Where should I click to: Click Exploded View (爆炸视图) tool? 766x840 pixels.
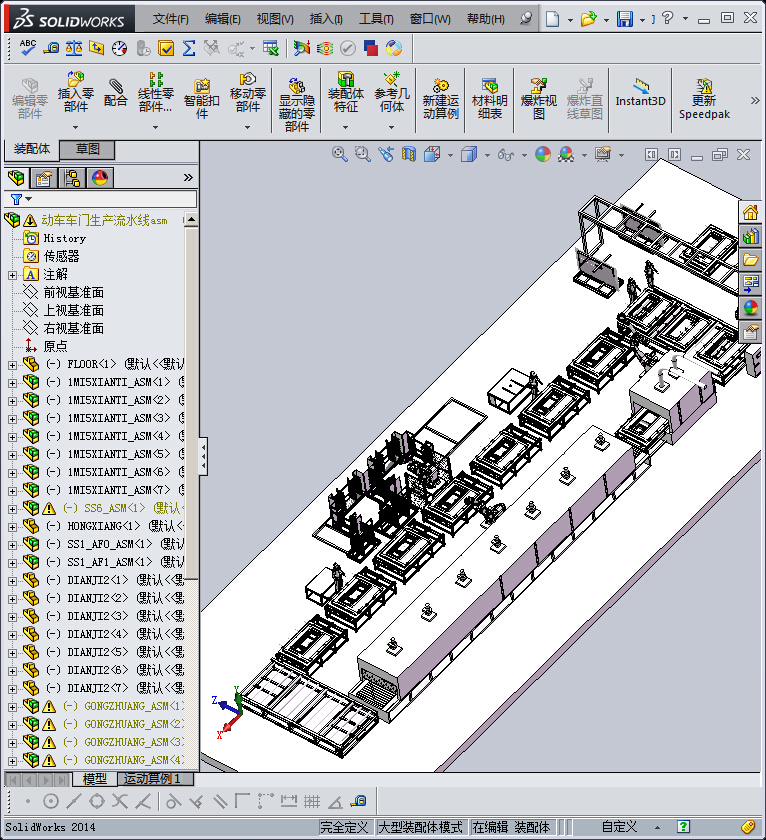[538, 99]
